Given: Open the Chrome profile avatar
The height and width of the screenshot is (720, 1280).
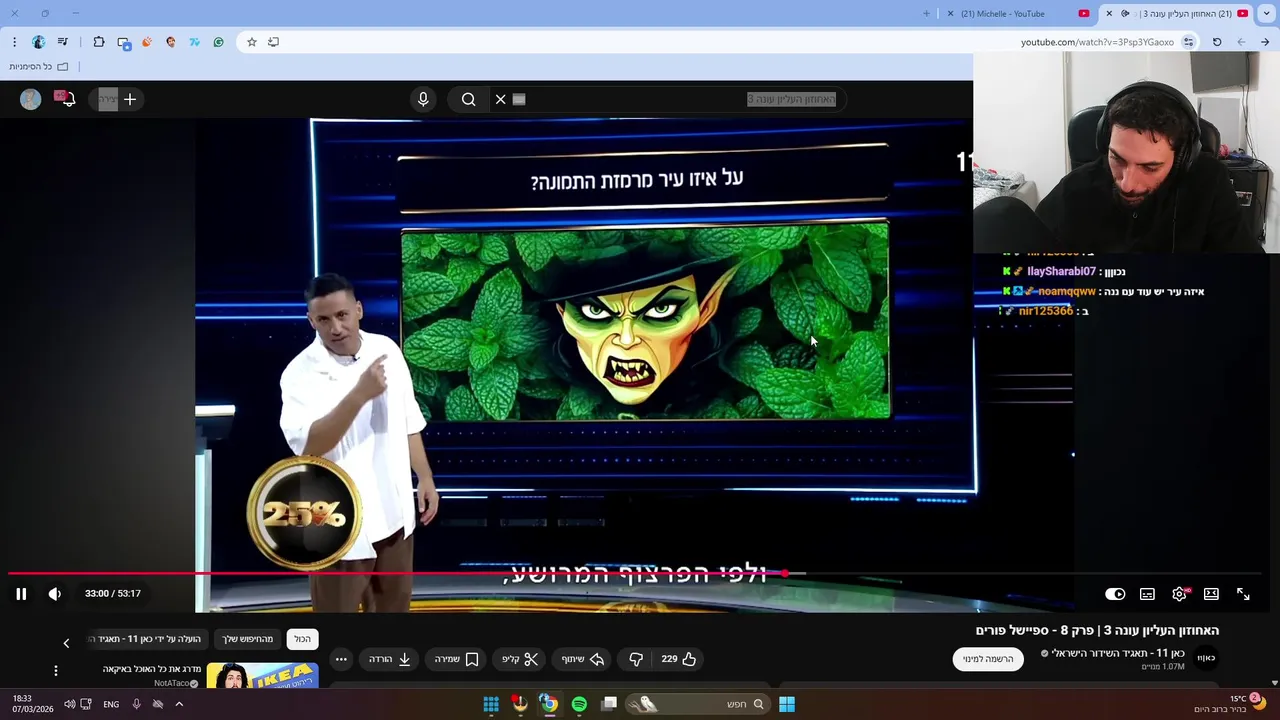Looking at the screenshot, I should coord(38,42).
